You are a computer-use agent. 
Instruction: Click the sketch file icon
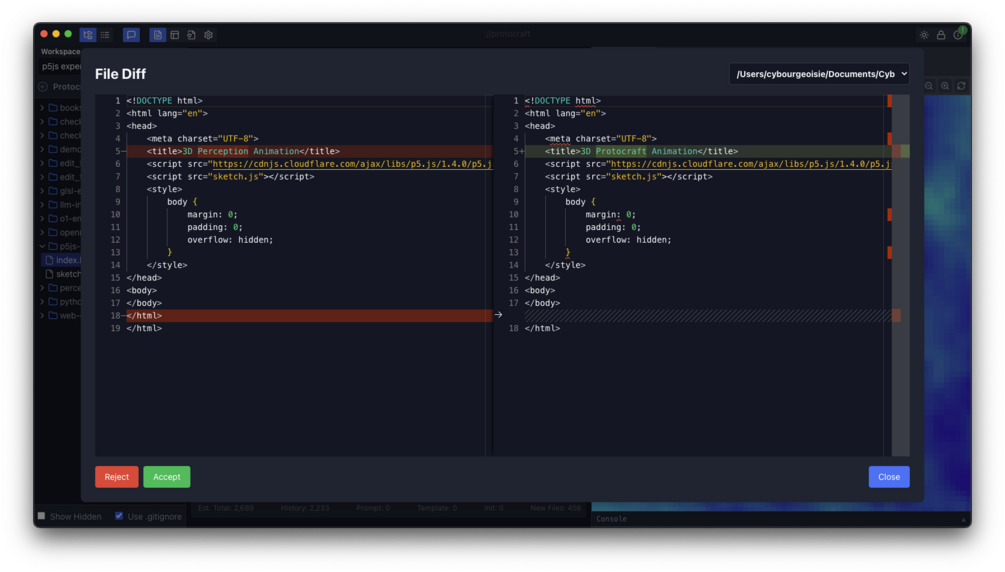[49, 274]
